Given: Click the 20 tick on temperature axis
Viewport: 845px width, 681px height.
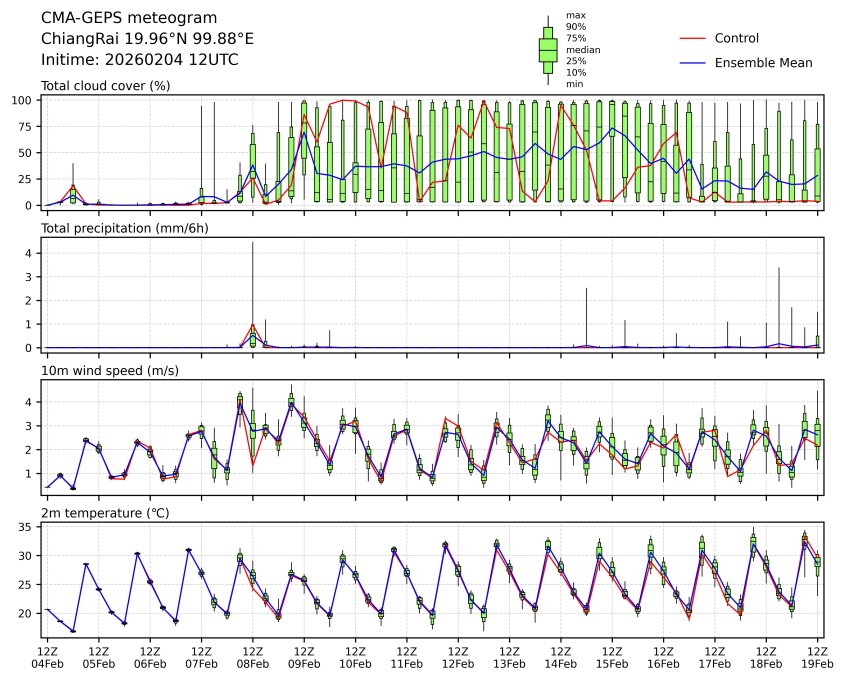Looking at the screenshot, I should point(26,614).
